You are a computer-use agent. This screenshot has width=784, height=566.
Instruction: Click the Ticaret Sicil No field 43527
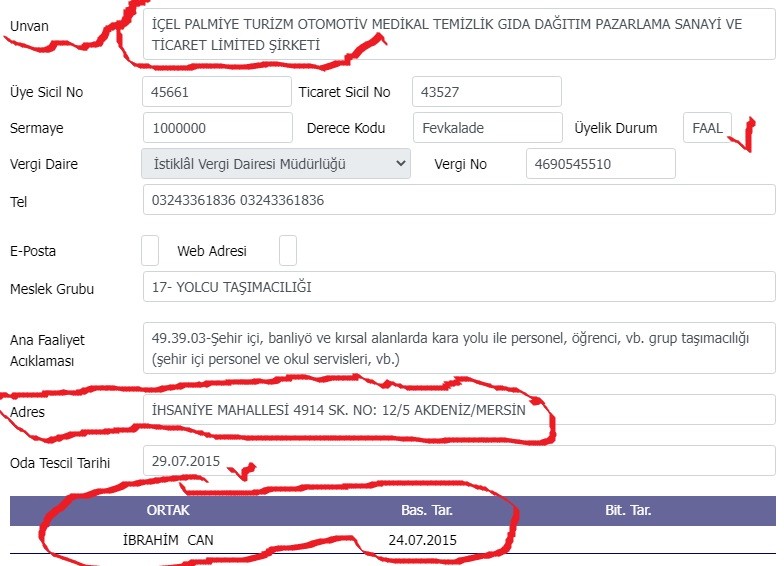(486, 92)
